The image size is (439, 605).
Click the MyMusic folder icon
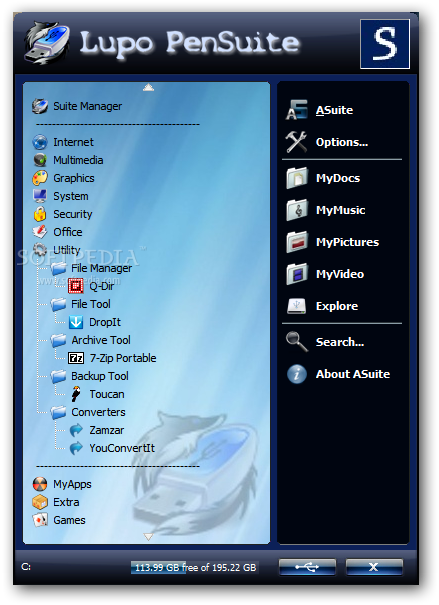coord(297,210)
